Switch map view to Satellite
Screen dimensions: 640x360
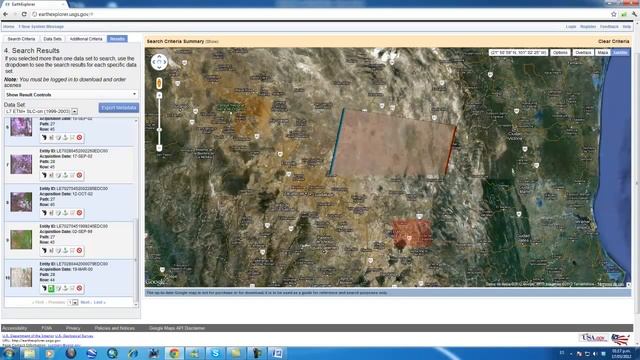620,53
